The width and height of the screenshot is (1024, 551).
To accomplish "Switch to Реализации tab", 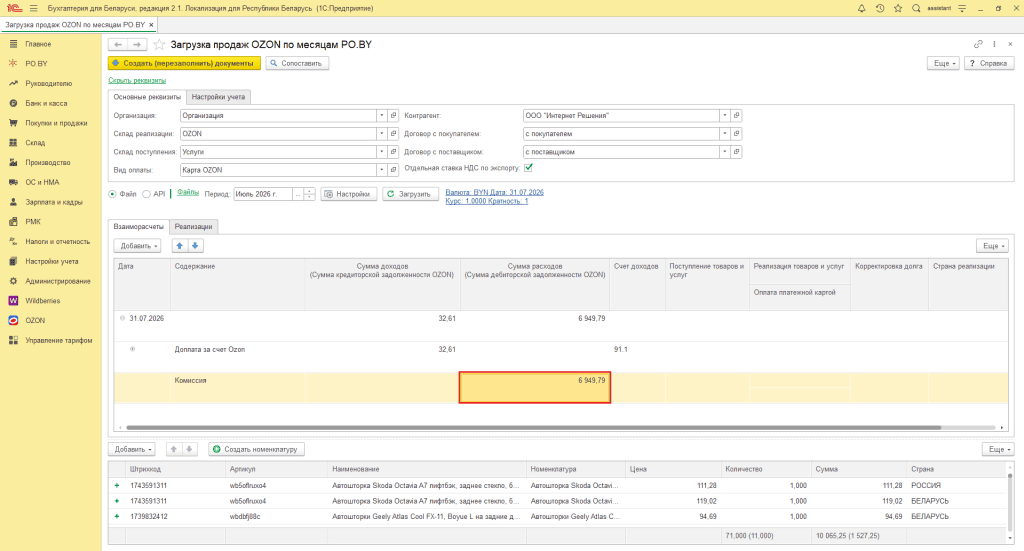I will (x=193, y=227).
